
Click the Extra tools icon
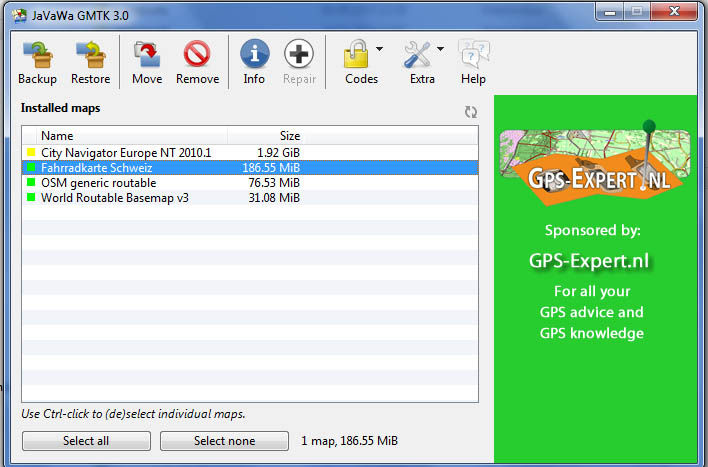[x=417, y=54]
